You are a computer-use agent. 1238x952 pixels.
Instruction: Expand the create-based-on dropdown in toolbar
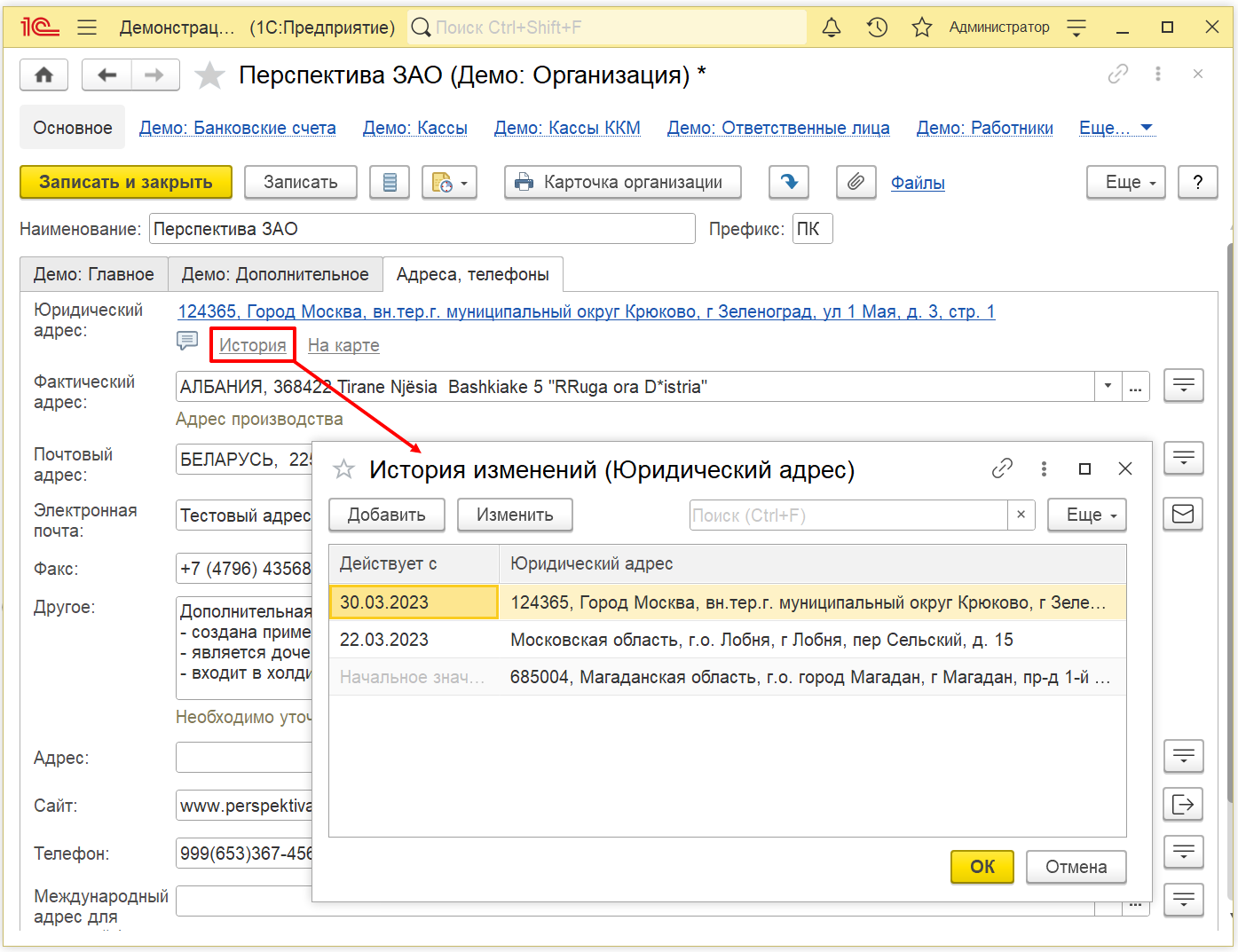tap(450, 182)
